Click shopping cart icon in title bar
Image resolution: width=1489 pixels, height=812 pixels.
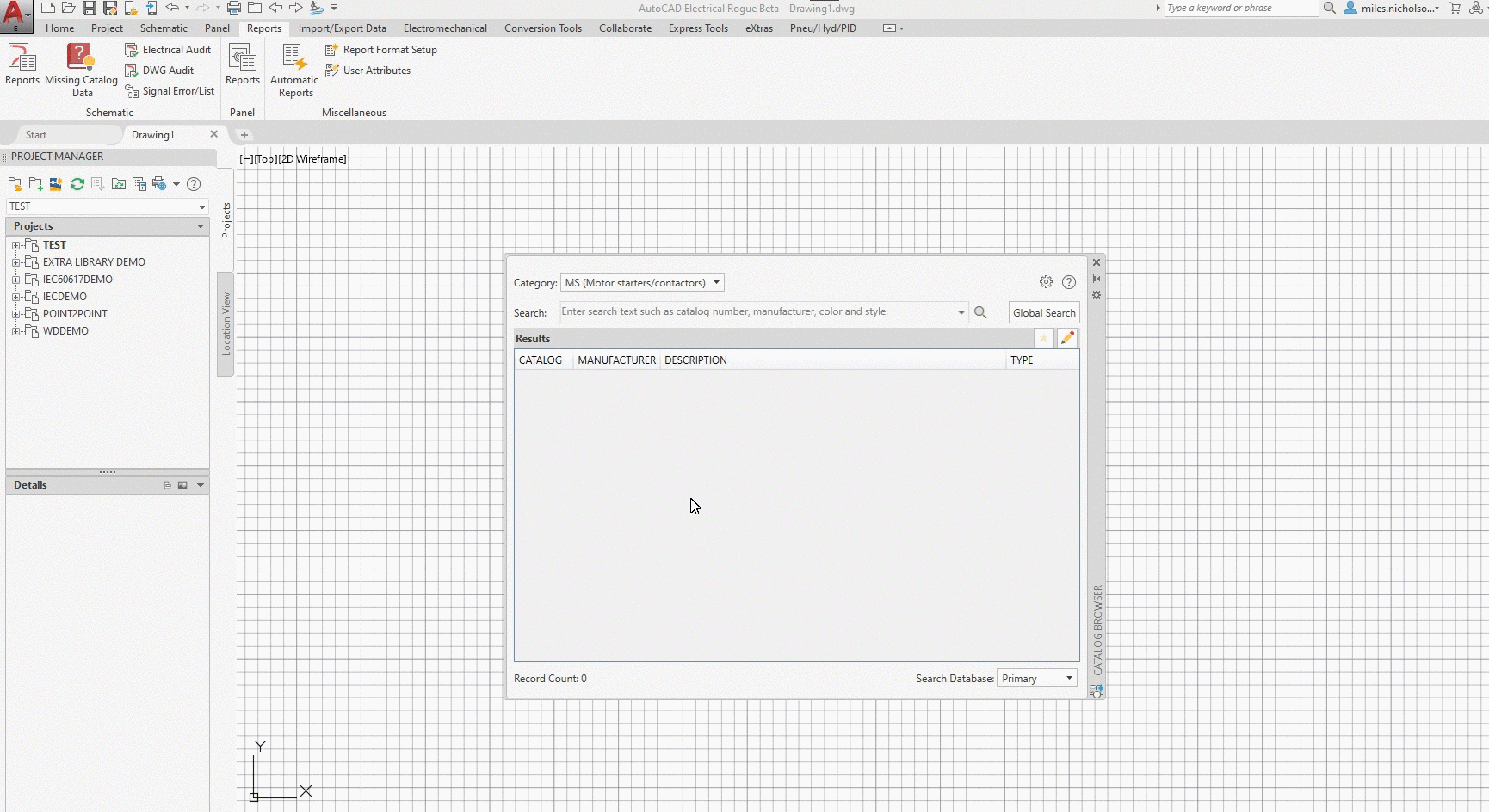1455,8
